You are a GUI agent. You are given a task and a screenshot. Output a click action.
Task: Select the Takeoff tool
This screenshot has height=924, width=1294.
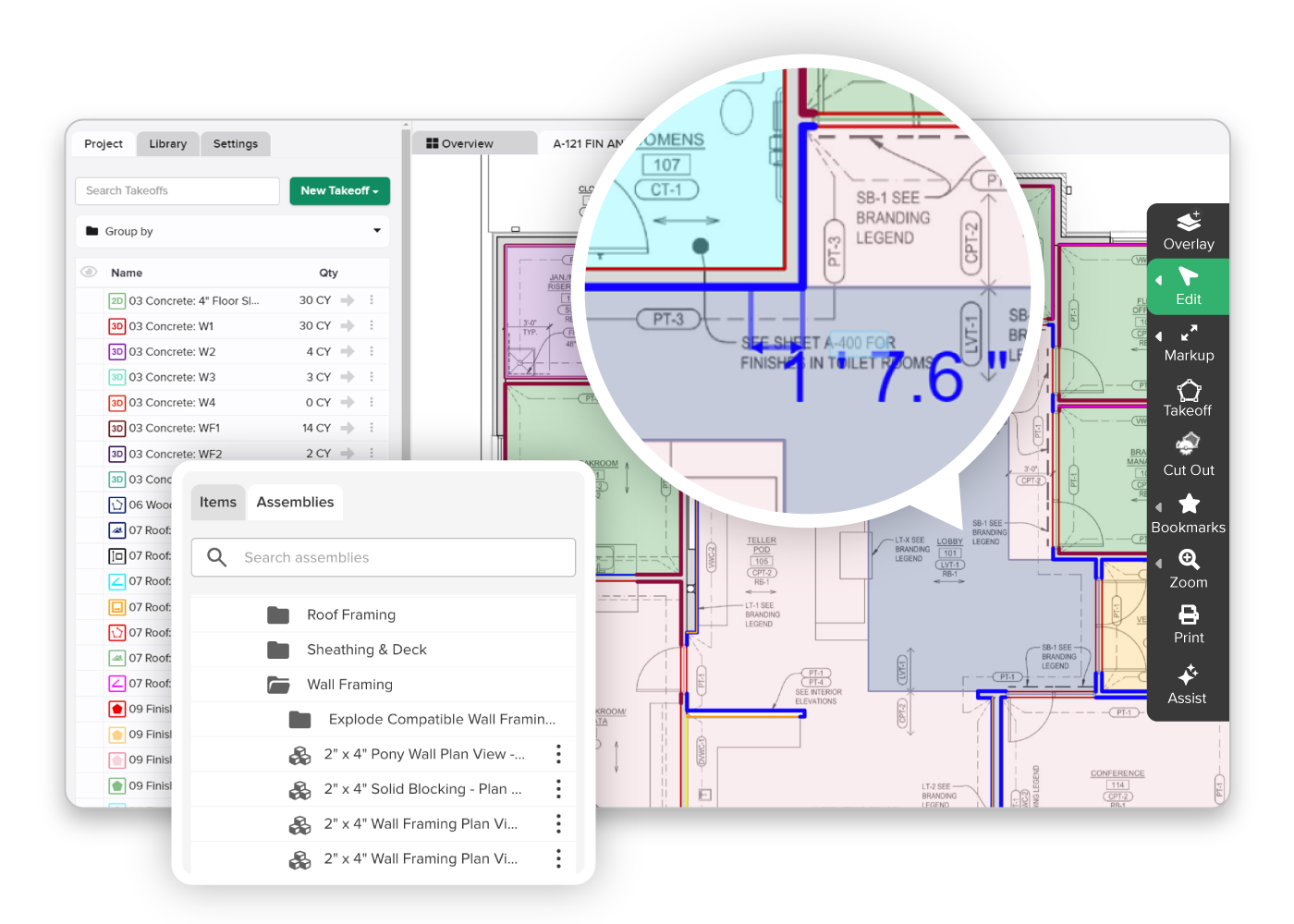pos(1188,399)
